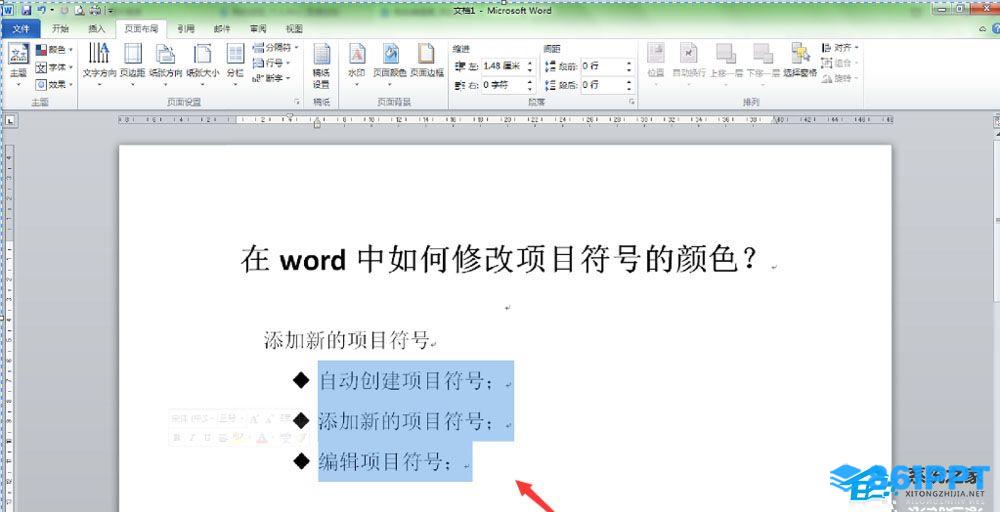Open the 主题 (Themes) gallery
This screenshot has height=512, width=1000.
[x=18, y=65]
